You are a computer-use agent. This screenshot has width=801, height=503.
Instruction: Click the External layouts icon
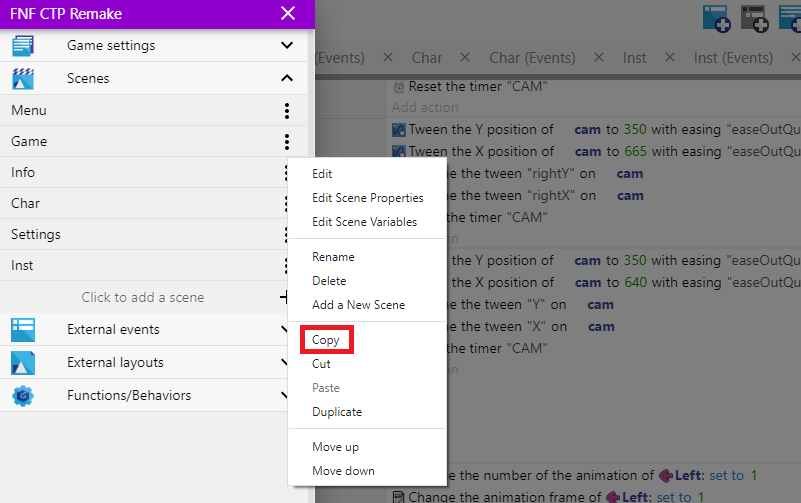(22, 363)
